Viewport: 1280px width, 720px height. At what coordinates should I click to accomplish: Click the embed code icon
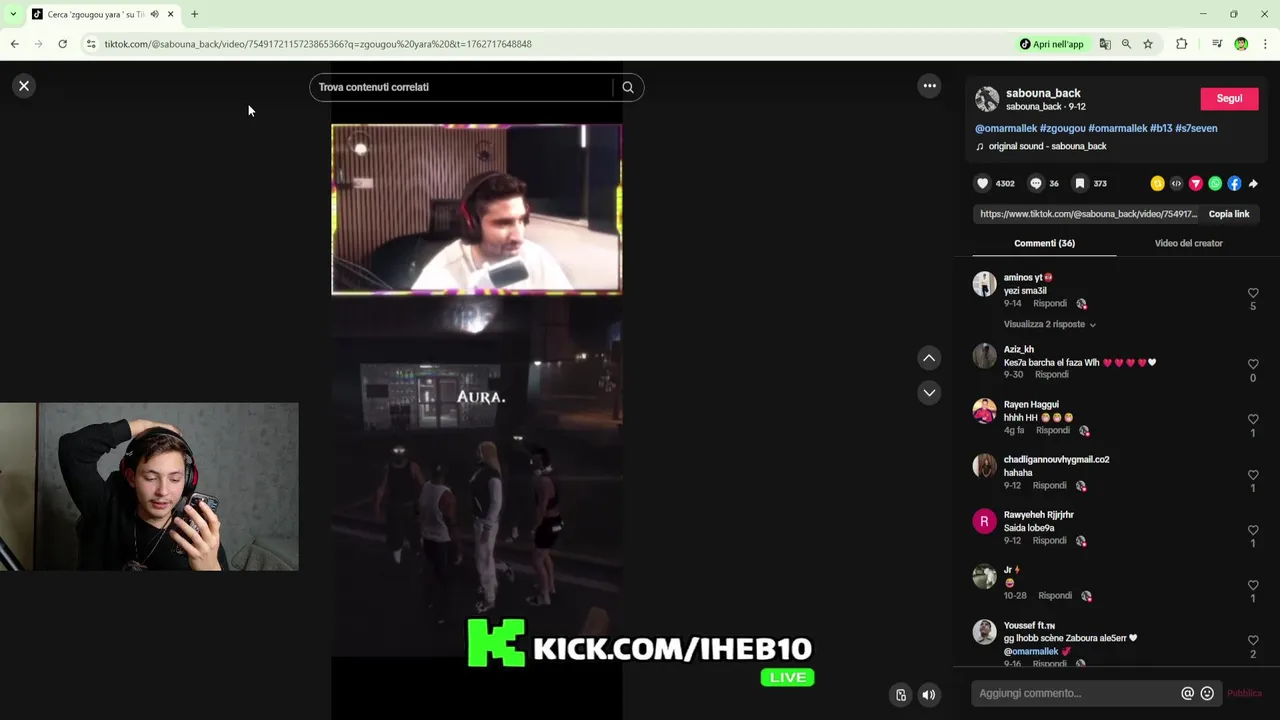(x=1176, y=183)
